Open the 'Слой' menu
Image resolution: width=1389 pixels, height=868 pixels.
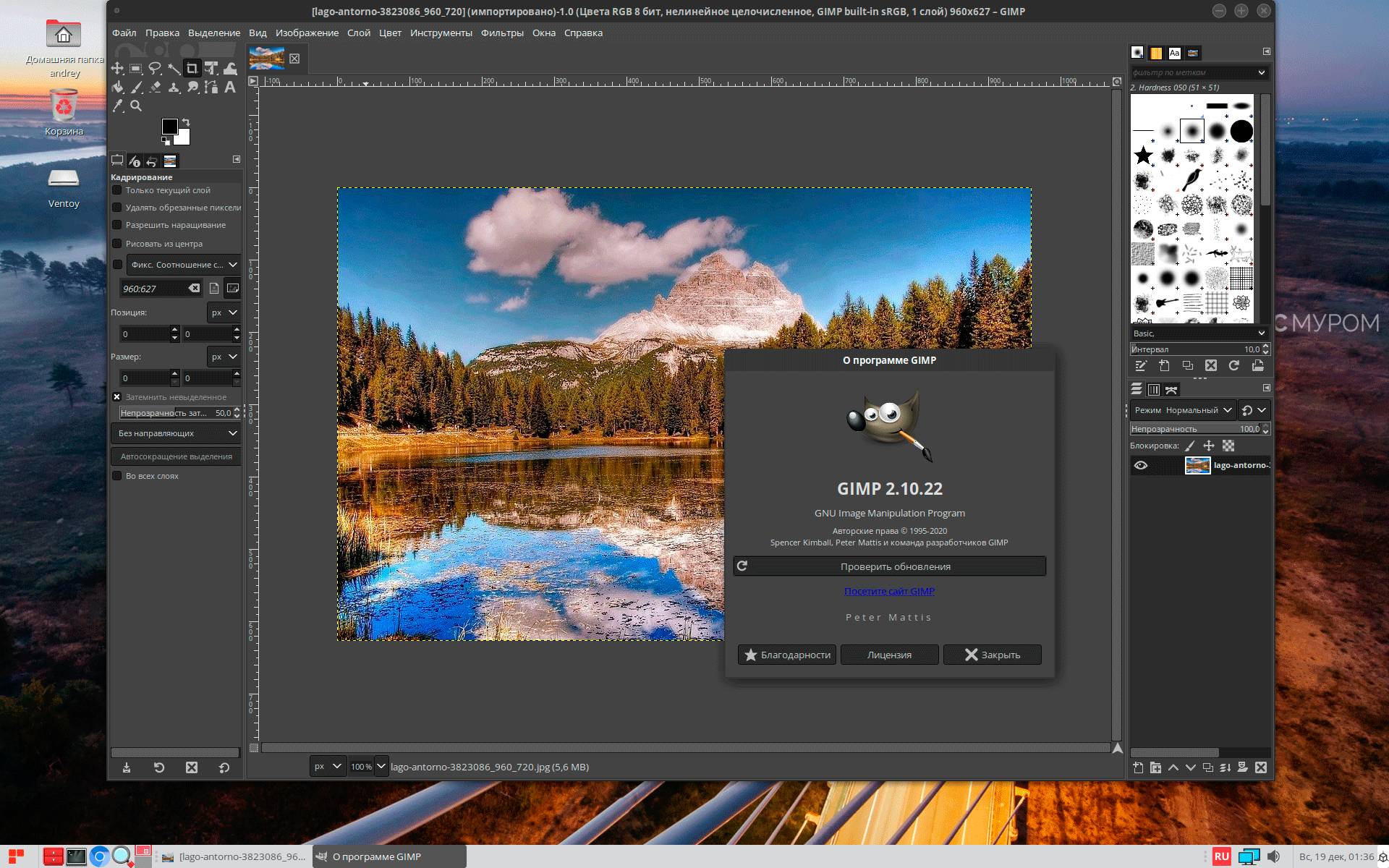point(358,33)
